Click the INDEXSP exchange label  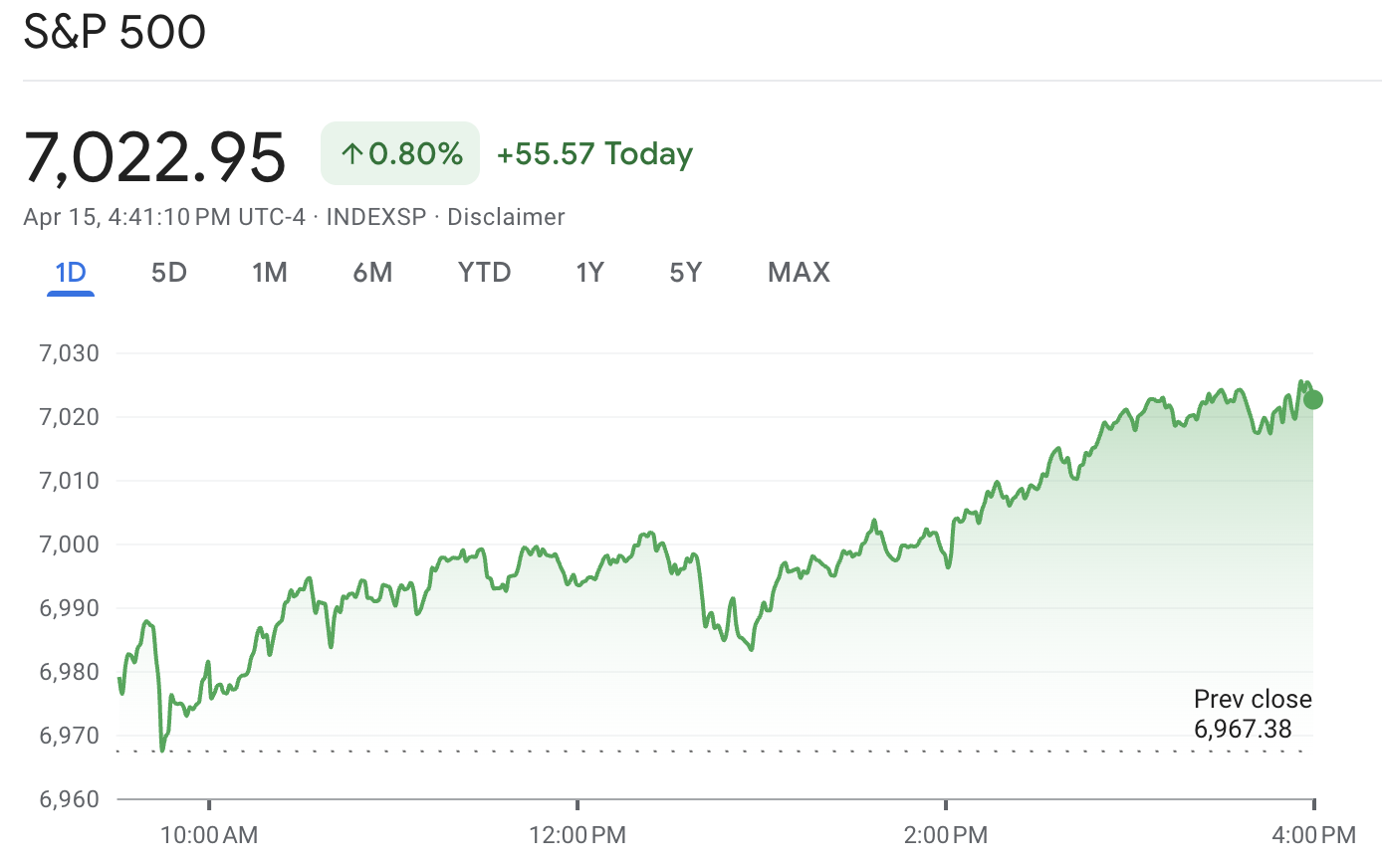pos(373,216)
